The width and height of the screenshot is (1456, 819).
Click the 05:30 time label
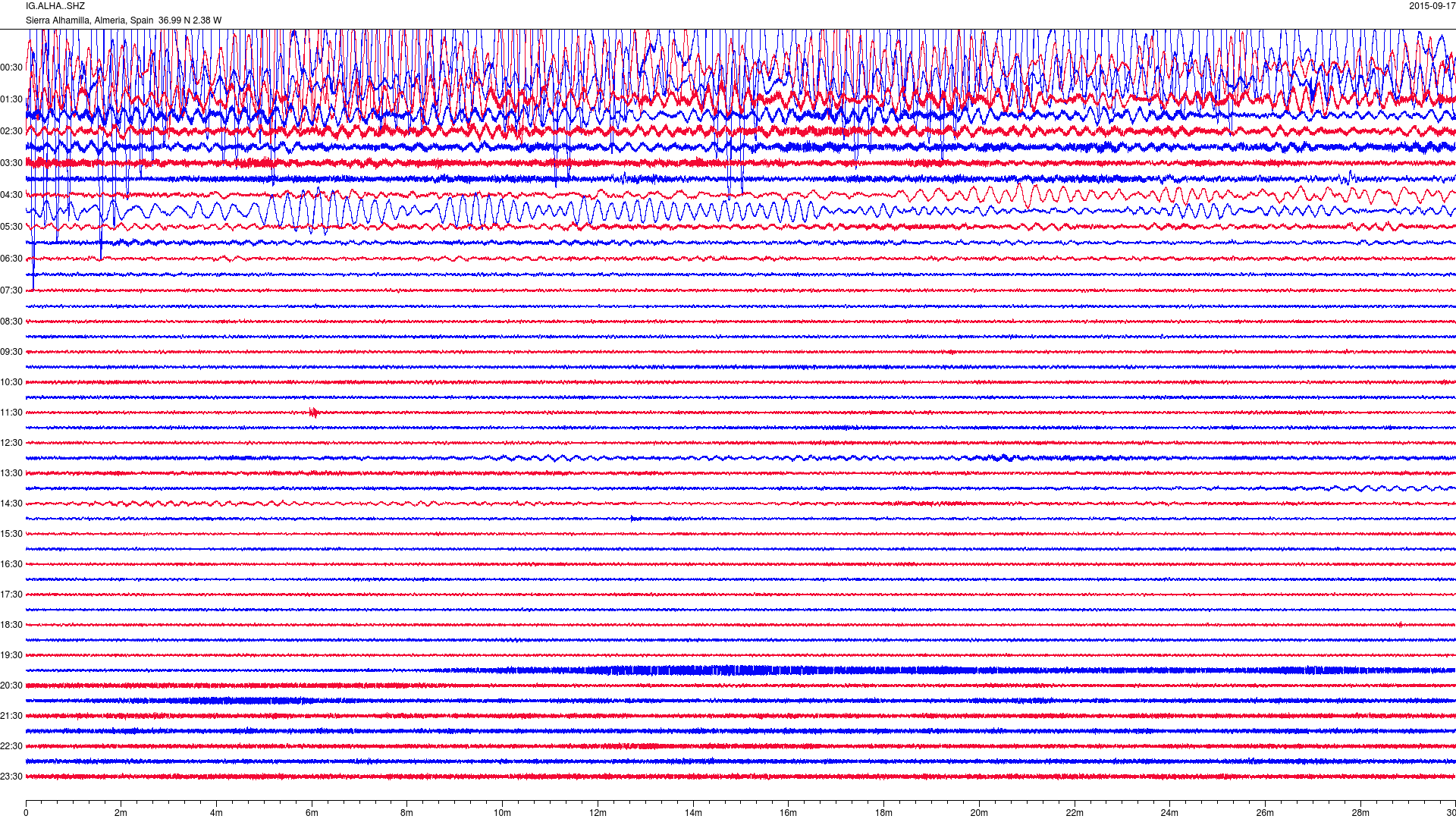[11, 227]
